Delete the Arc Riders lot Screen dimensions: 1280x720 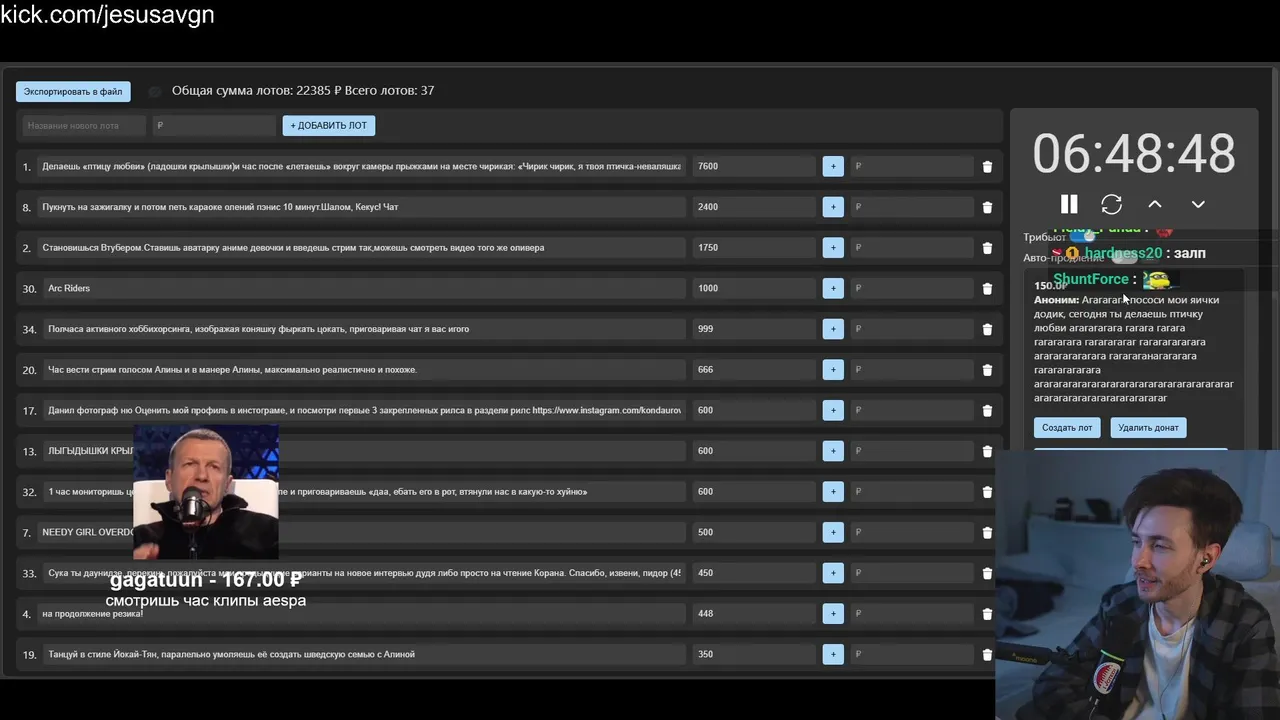point(987,289)
